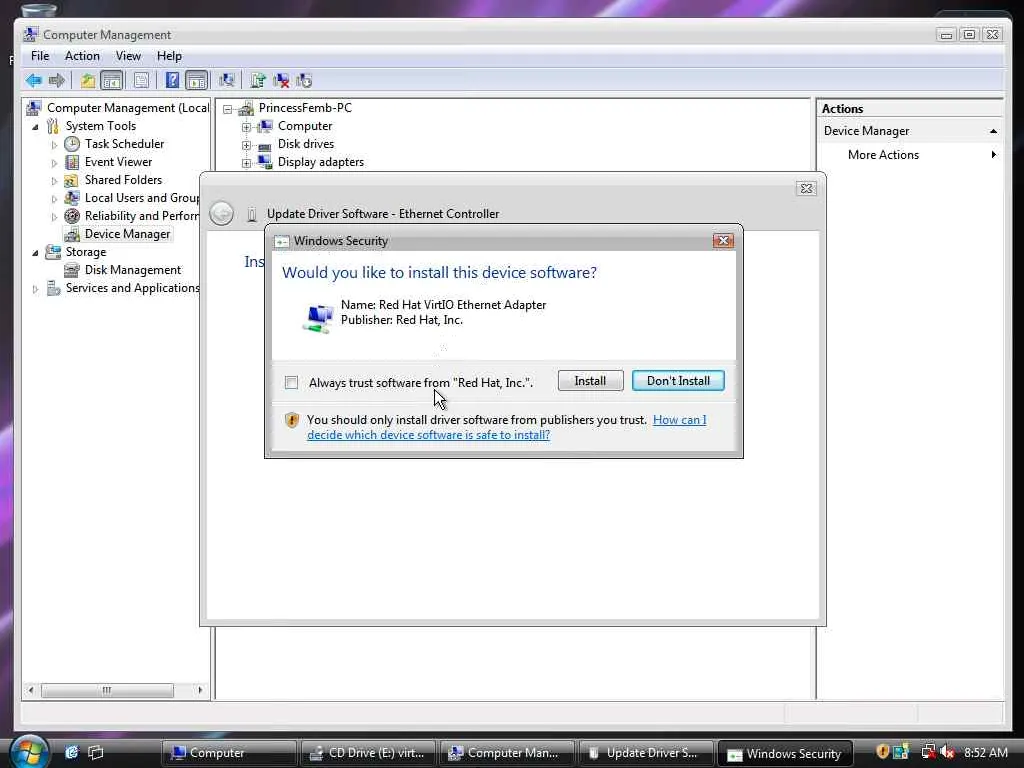Collapse the System Tools tree node
Screen dimensions: 1024x768
pos(35,127)
